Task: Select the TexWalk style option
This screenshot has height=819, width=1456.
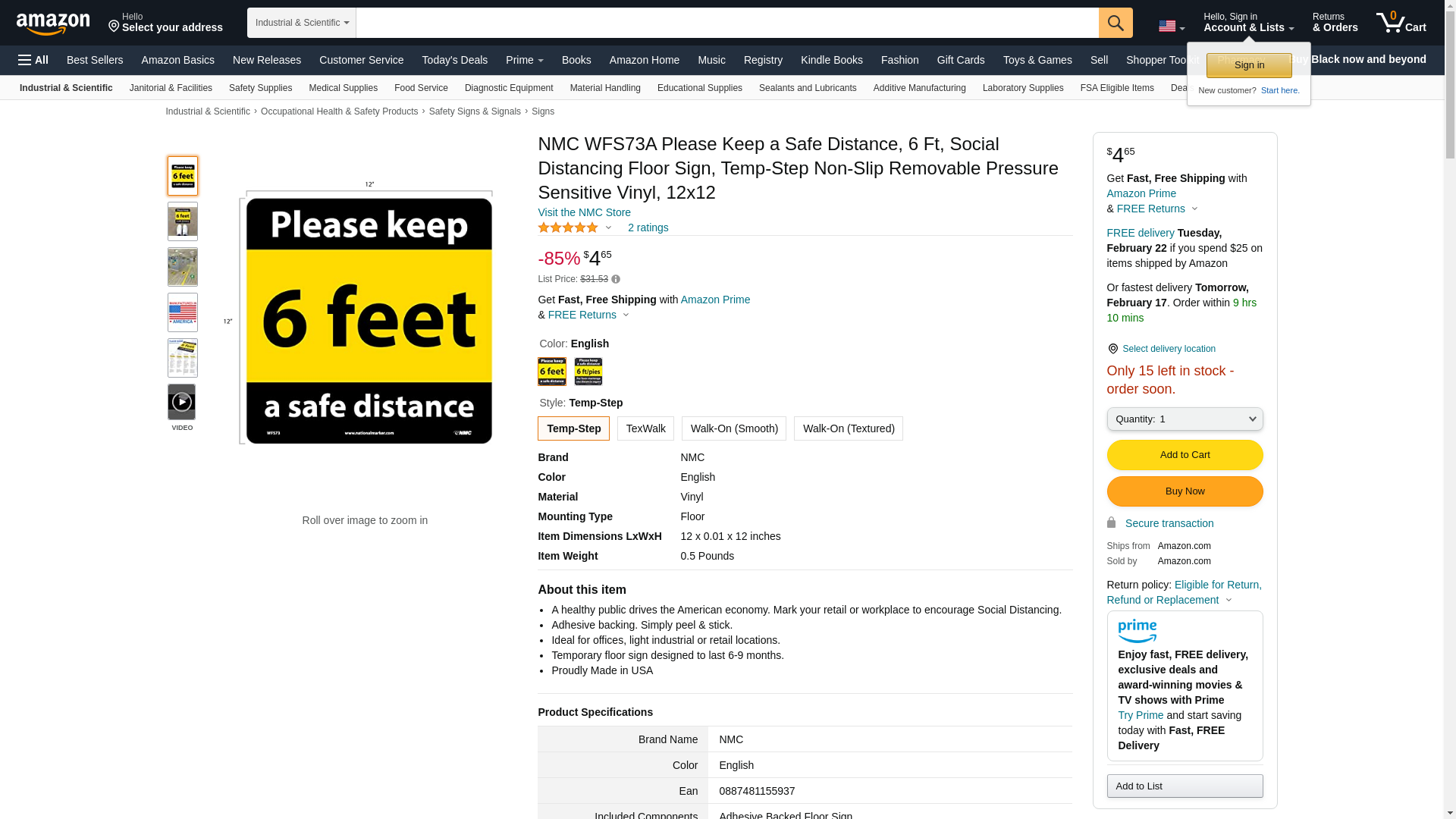Action: coord(645,428)
